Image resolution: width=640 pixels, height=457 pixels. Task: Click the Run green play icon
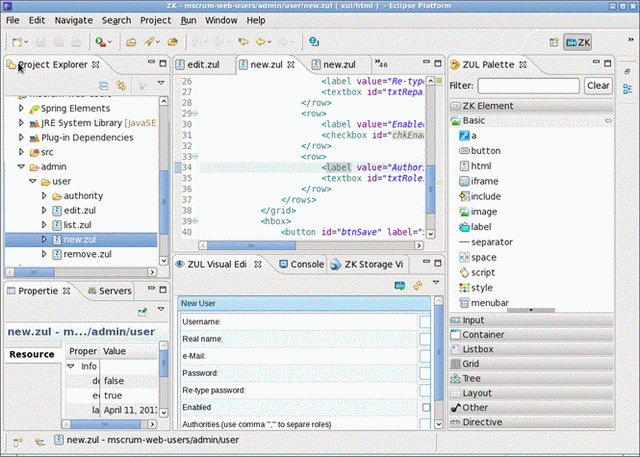[x=100, y=42]
